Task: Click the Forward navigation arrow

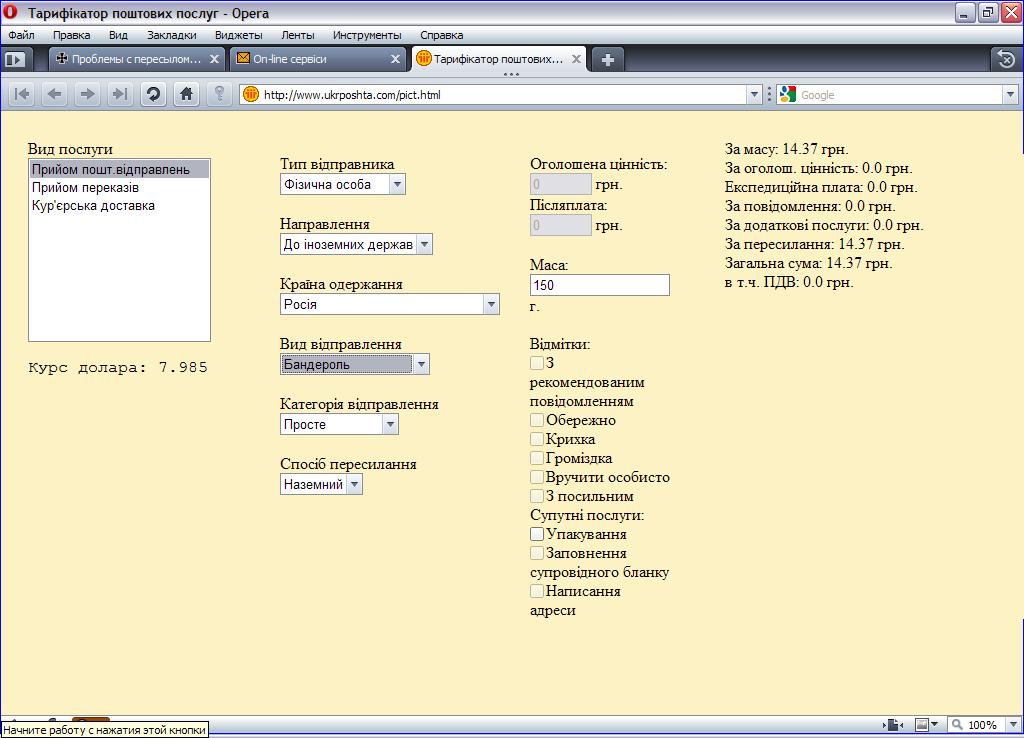Action: [87, 94]
